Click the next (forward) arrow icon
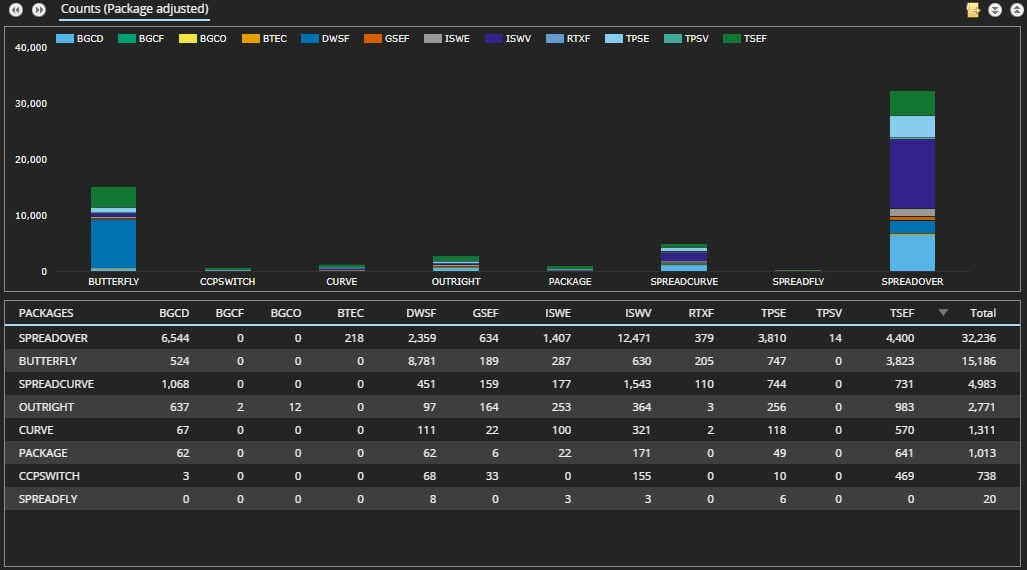This screenshot has width=1027, height=570. pos(39,10)
